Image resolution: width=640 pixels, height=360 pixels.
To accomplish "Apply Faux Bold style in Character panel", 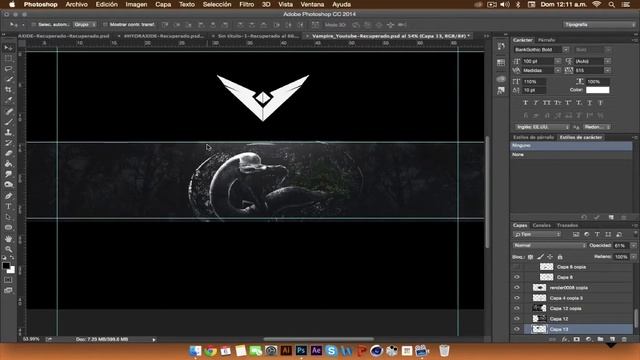I will [525, 103].
